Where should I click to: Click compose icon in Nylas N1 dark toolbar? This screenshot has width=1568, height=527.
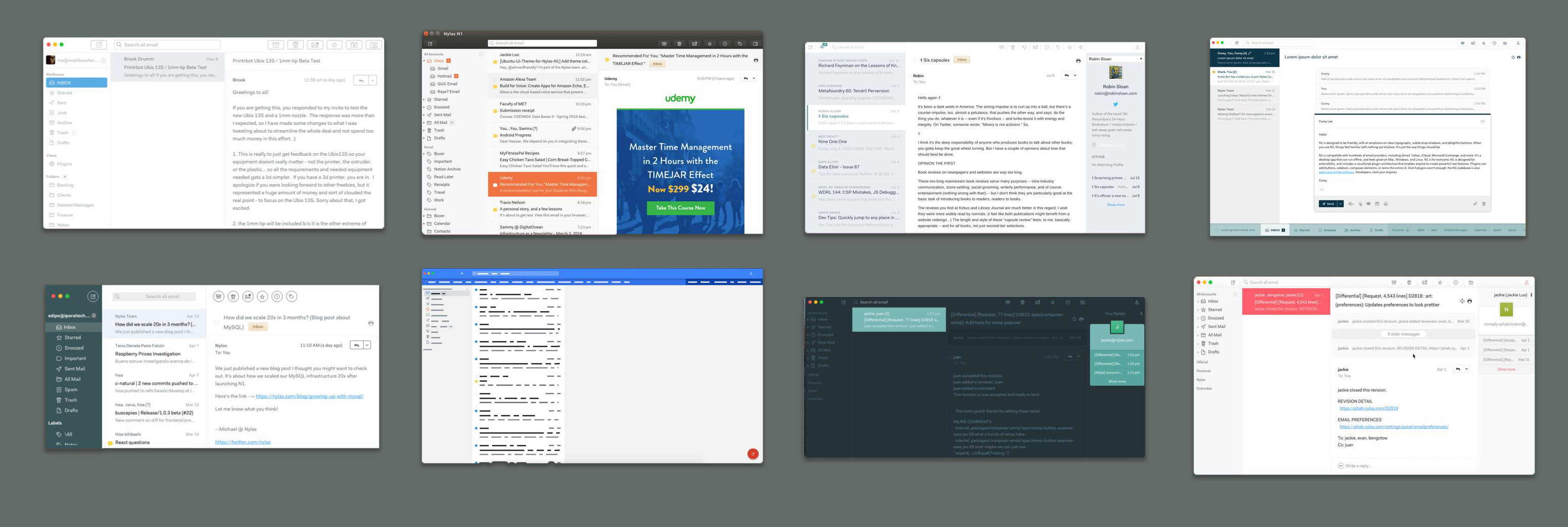click(430, 44)
